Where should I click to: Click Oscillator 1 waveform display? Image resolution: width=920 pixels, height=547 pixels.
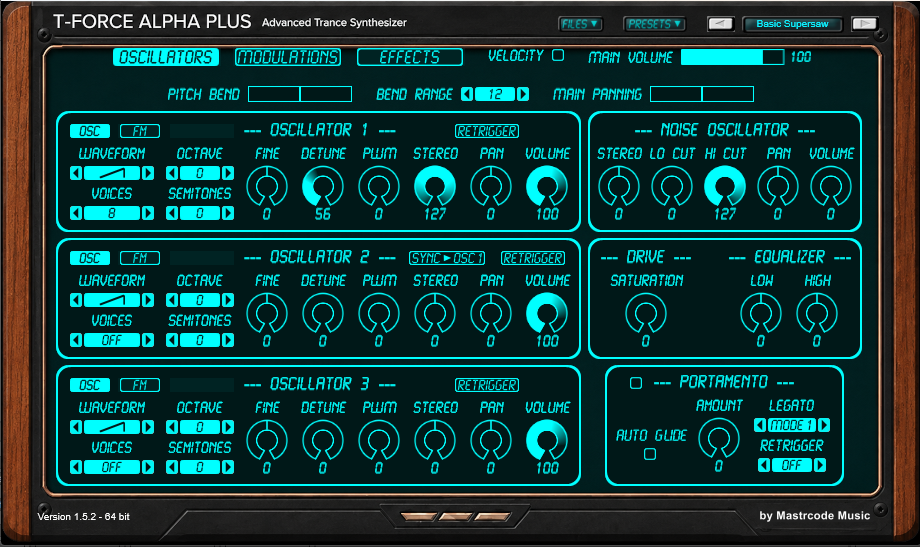[112, 173]
